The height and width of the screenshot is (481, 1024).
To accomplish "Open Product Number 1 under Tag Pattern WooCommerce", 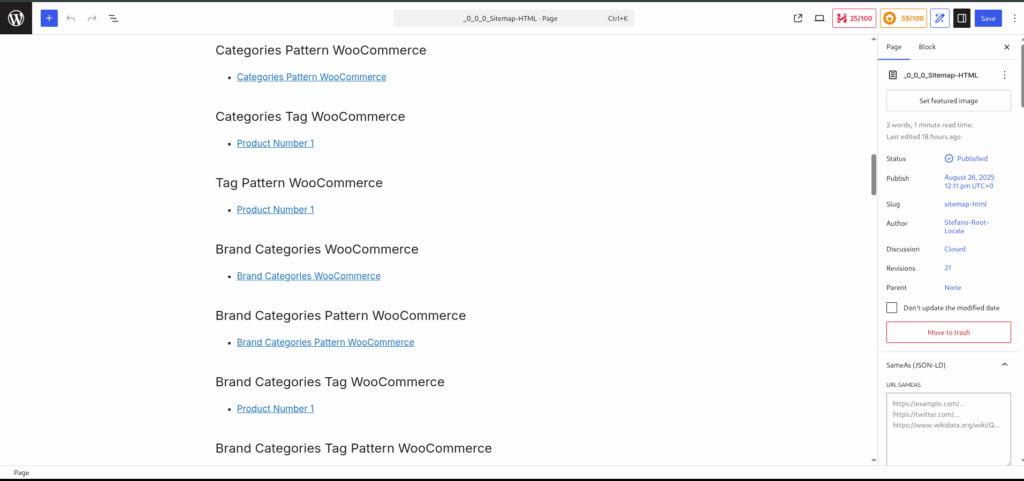I will pyautogui.click(x=275, y=209).
